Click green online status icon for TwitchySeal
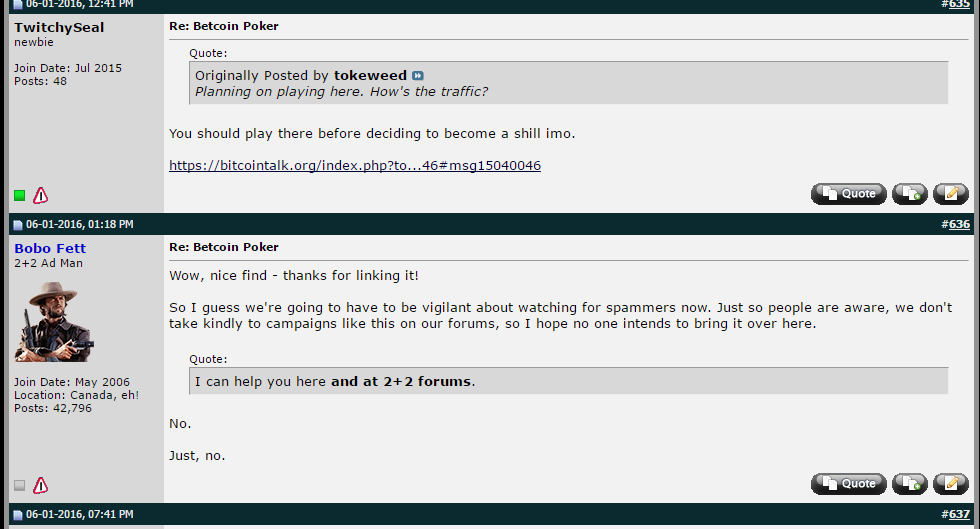Screen dimensions: 980x529 pos(19,196)
